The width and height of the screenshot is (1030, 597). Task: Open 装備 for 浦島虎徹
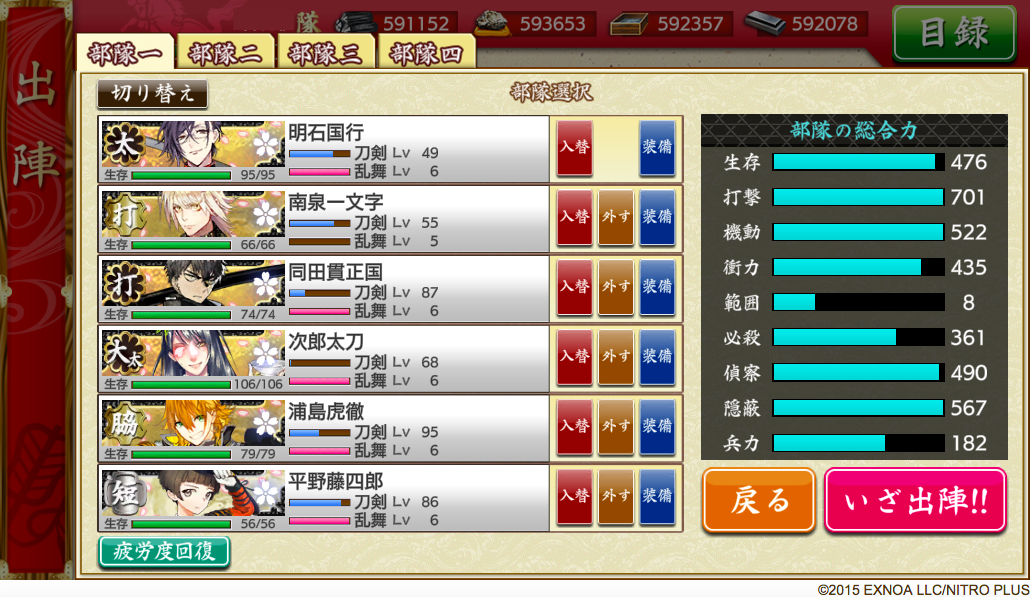tap(657, 426)
